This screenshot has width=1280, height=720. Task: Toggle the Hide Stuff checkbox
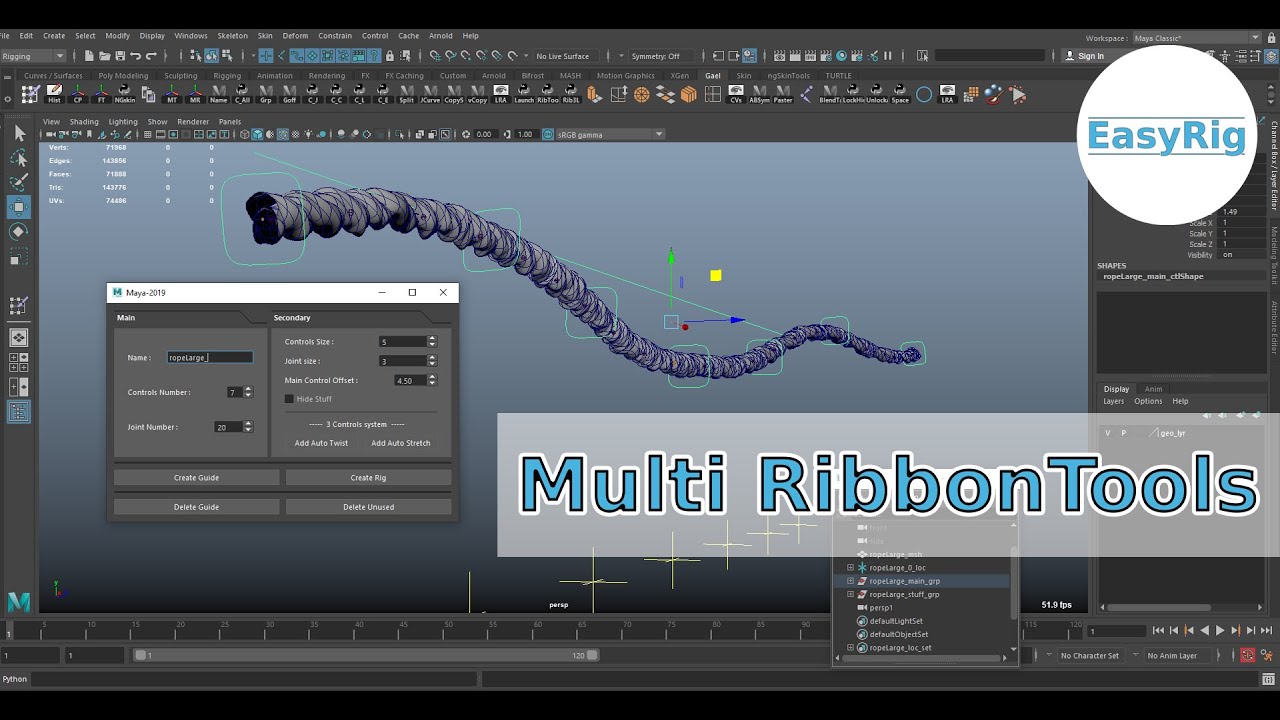289,399
